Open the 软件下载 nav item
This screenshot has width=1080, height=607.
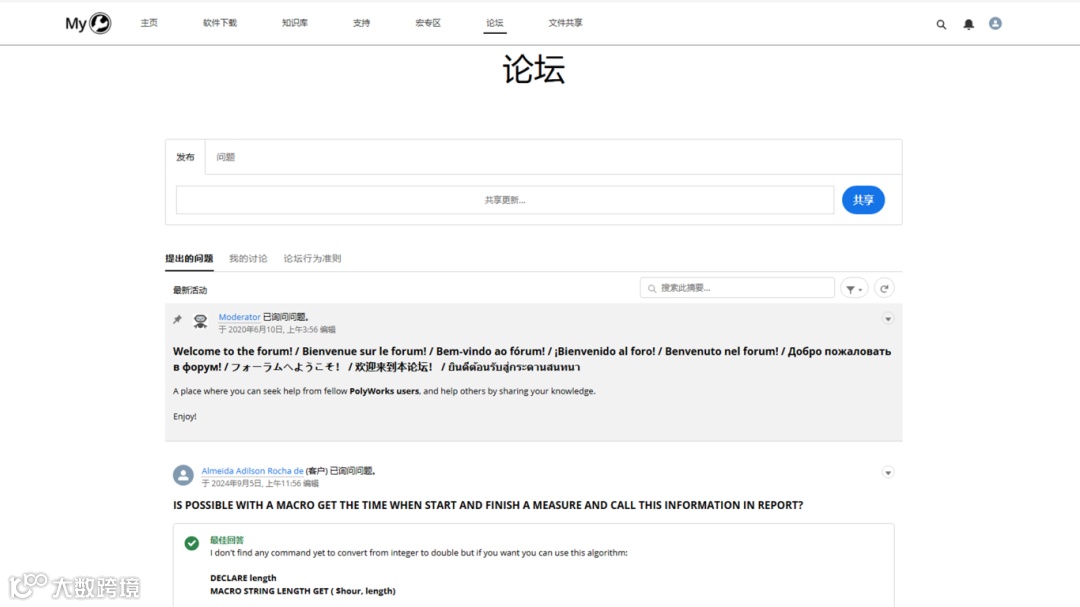coord(220,23)
